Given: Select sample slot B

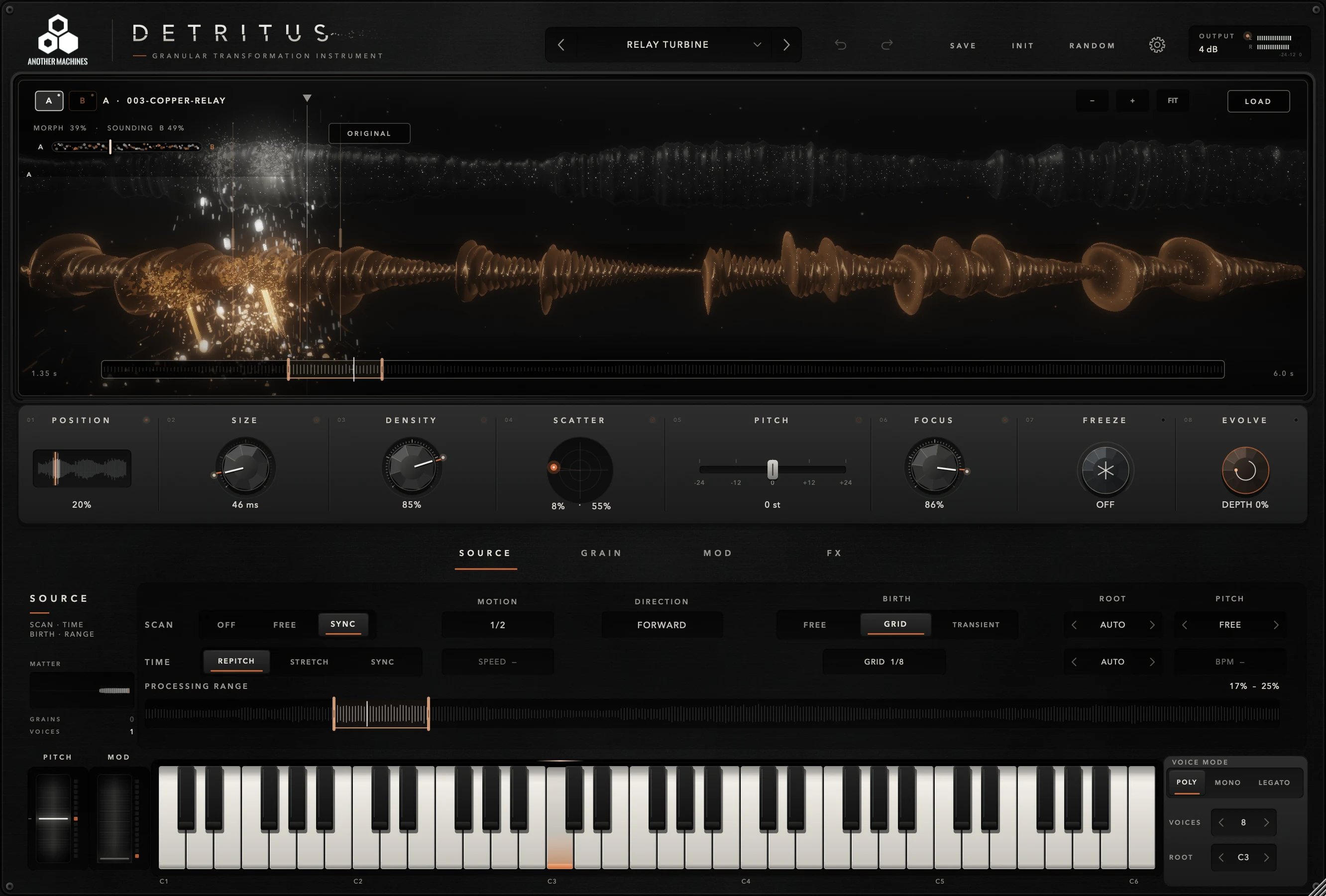Looking at the screenshot, I should [x=82, y=101].
